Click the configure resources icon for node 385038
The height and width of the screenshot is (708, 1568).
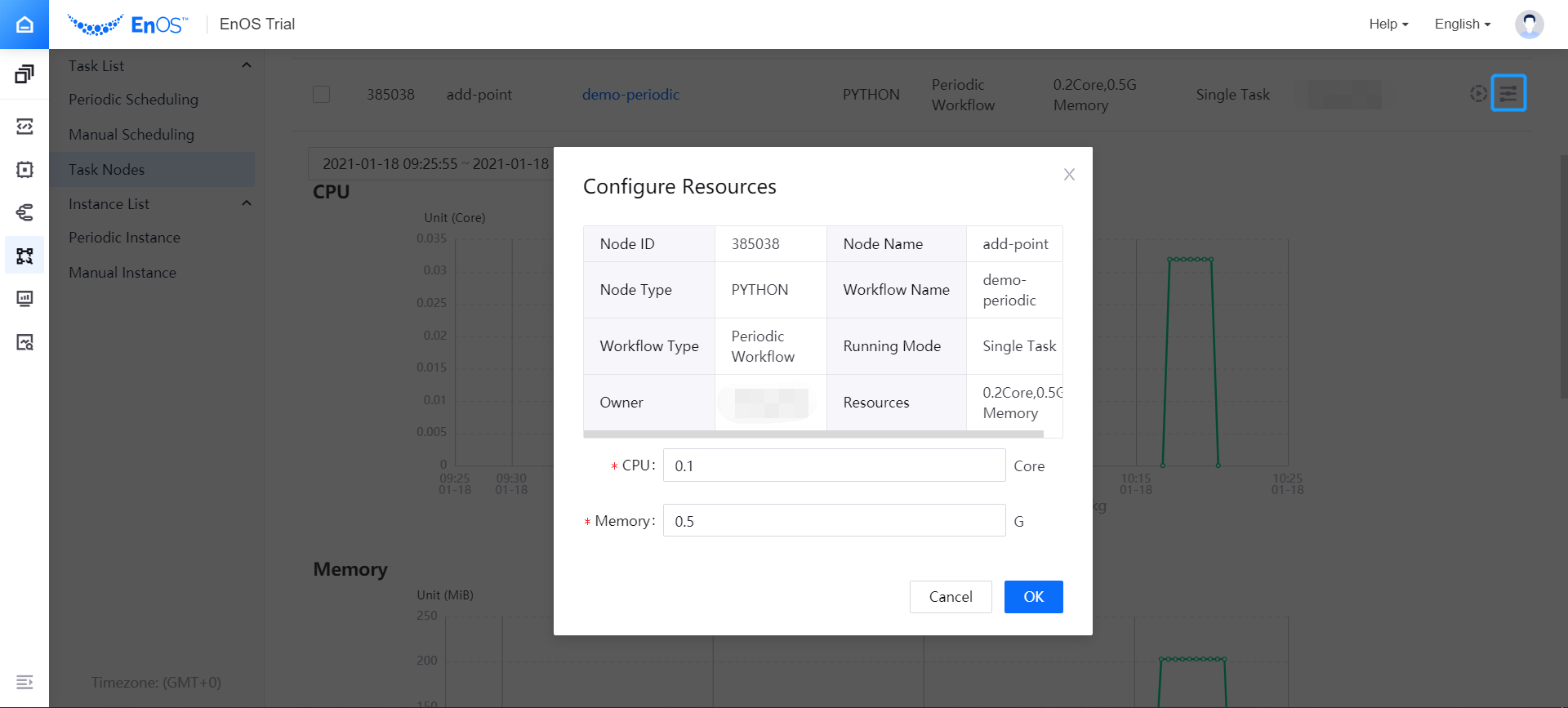(x=1508, y=93)
